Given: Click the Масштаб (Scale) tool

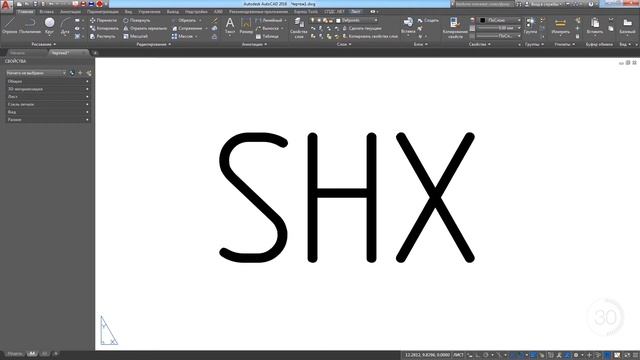Looking at the screenshot, I should pos(136,36).
